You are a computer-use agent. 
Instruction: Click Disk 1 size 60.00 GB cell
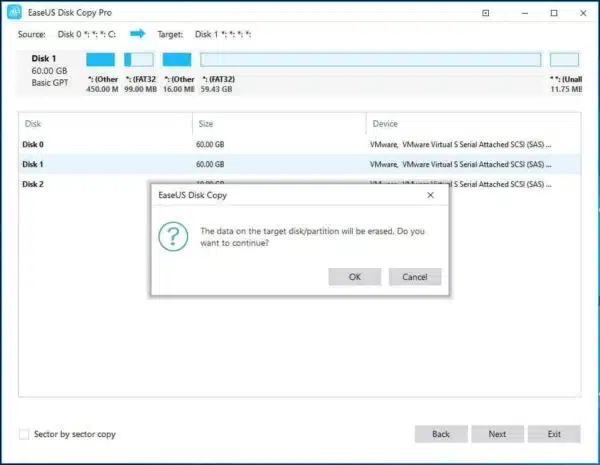(x=210, y=164)
